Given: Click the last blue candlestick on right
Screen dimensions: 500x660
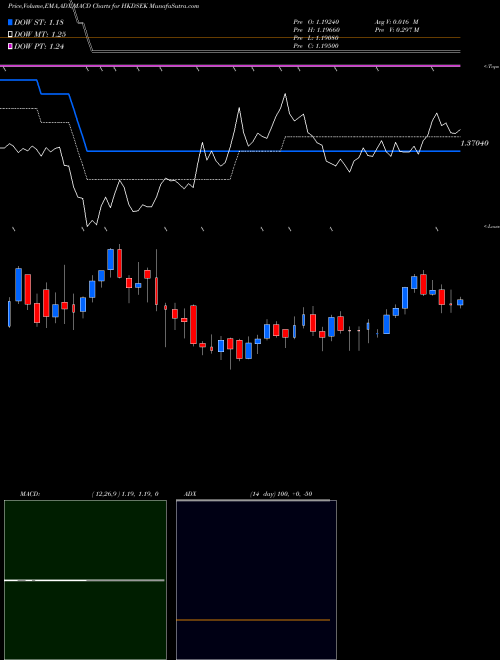Looking at the screenshot, I should 460,302.
